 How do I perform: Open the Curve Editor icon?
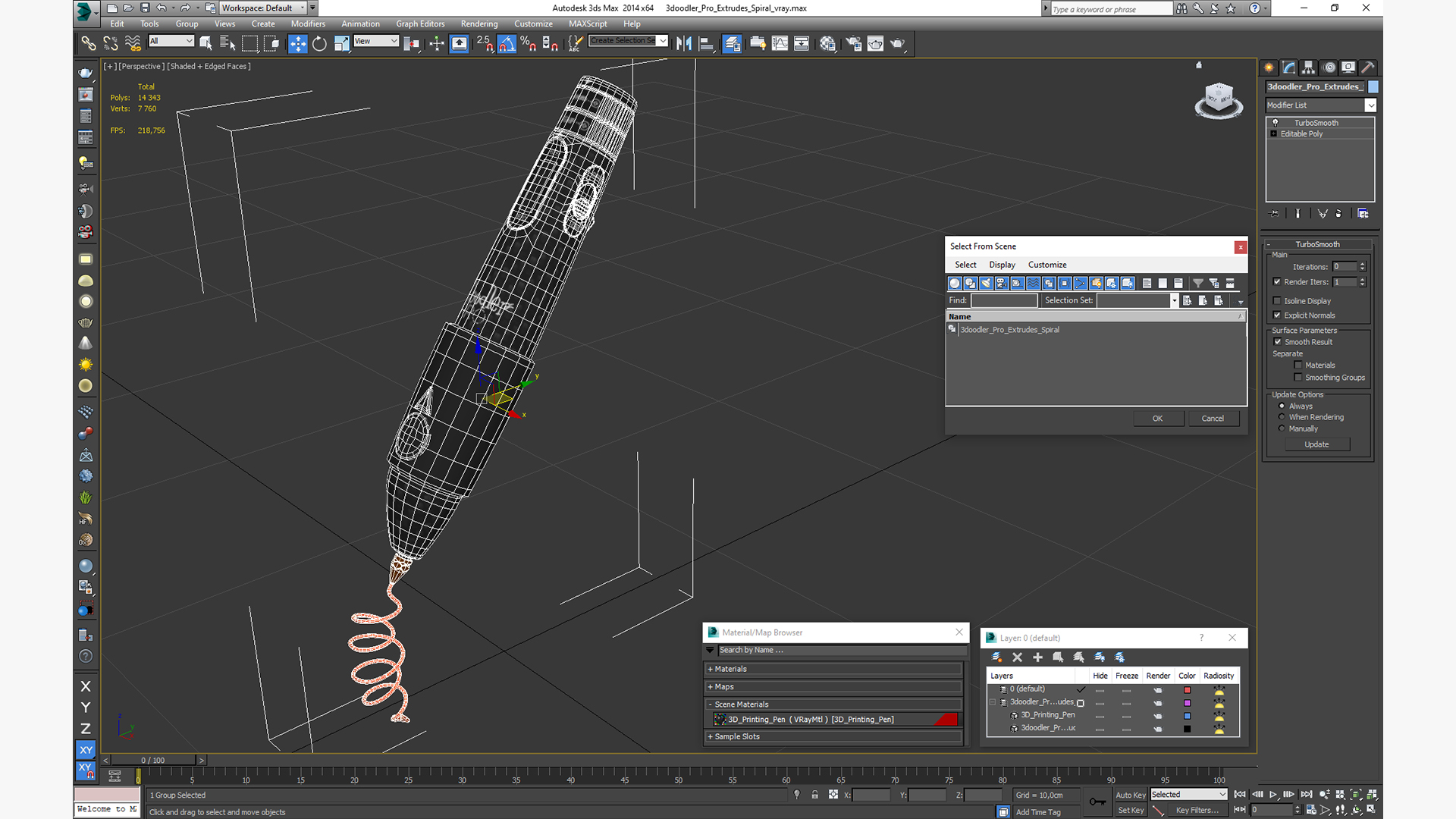click(780, 44)
